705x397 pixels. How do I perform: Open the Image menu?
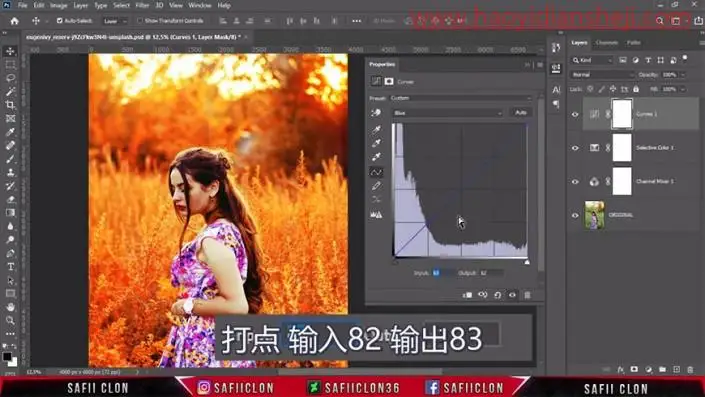(x=58, y=5)
